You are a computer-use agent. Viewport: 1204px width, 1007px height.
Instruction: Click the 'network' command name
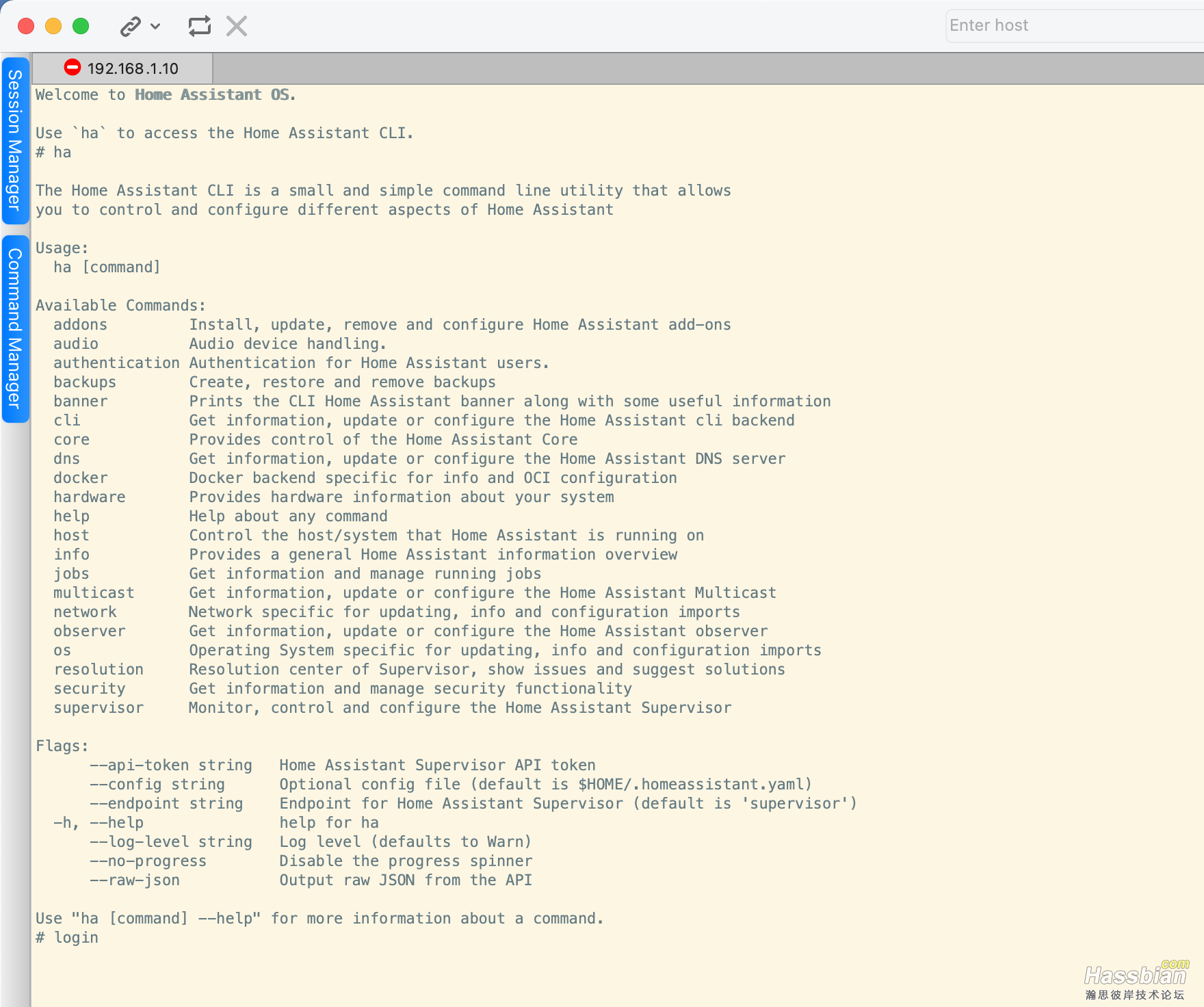click(86, 612)
